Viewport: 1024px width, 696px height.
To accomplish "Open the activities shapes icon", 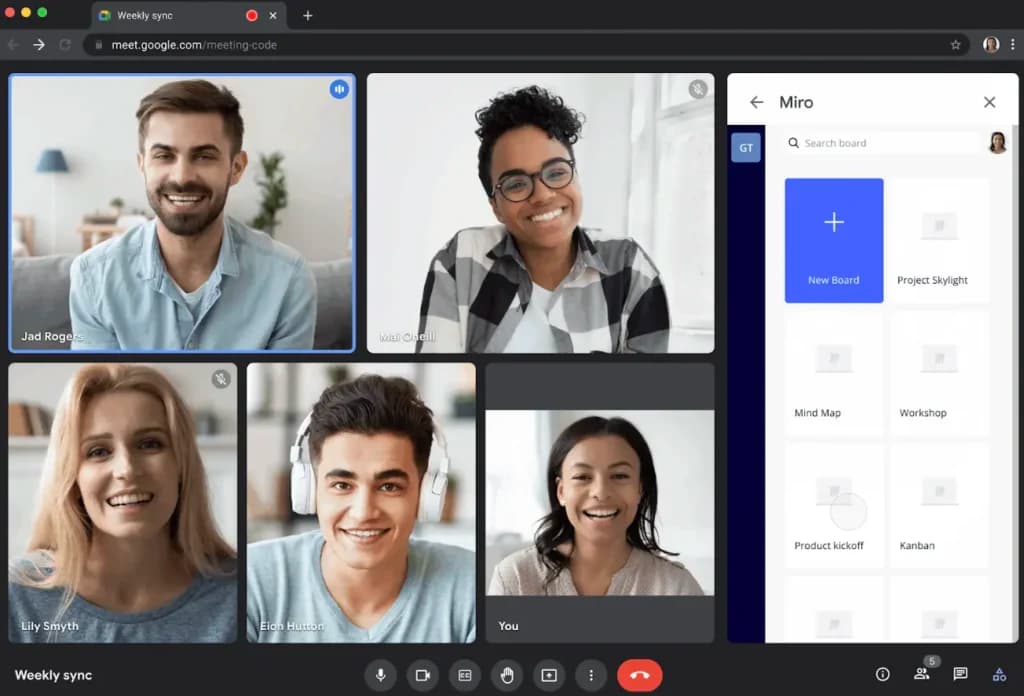I will click(999, 674).
